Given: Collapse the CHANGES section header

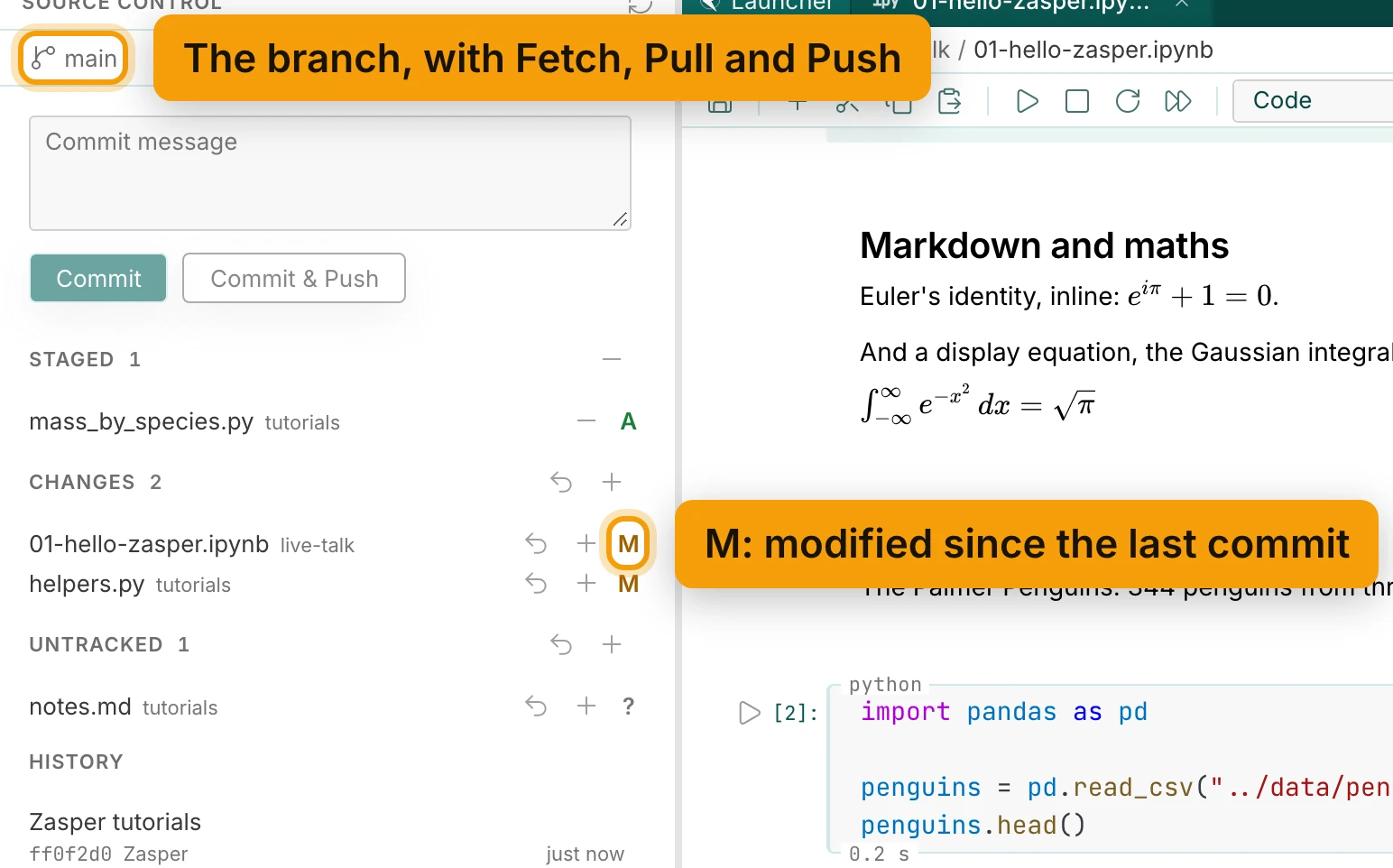Looking at the screenshot, I should point(96,482).
